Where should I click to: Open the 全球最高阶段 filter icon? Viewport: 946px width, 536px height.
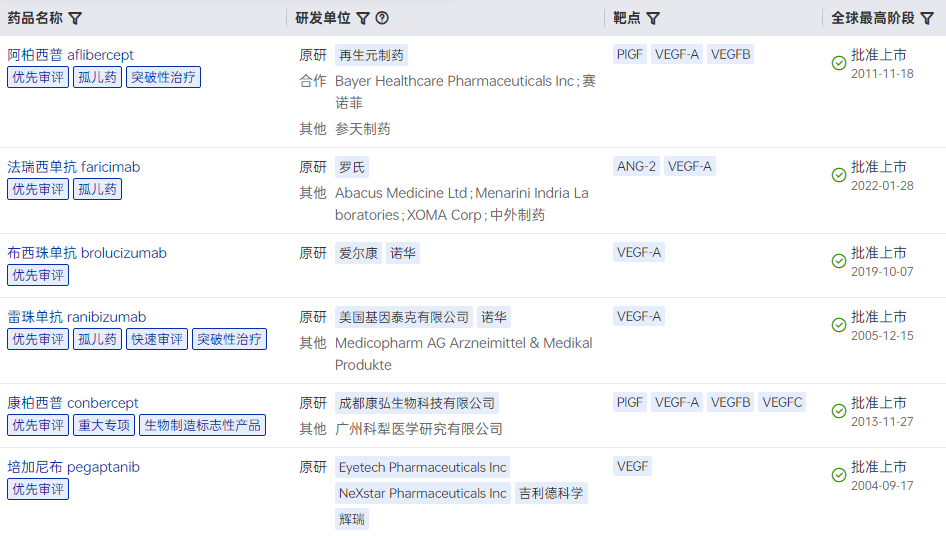click(927, 18)
